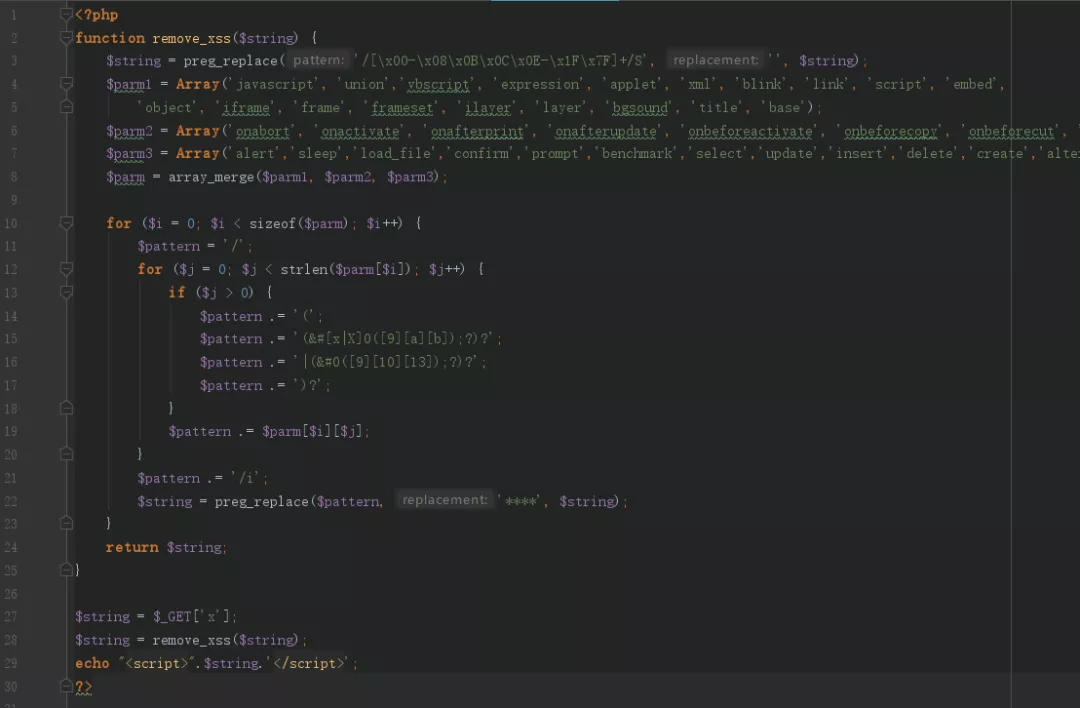Collapse the if ($j > 0) block on line 13
This screenshot has width=1080, height=708.
pos(66,292)
